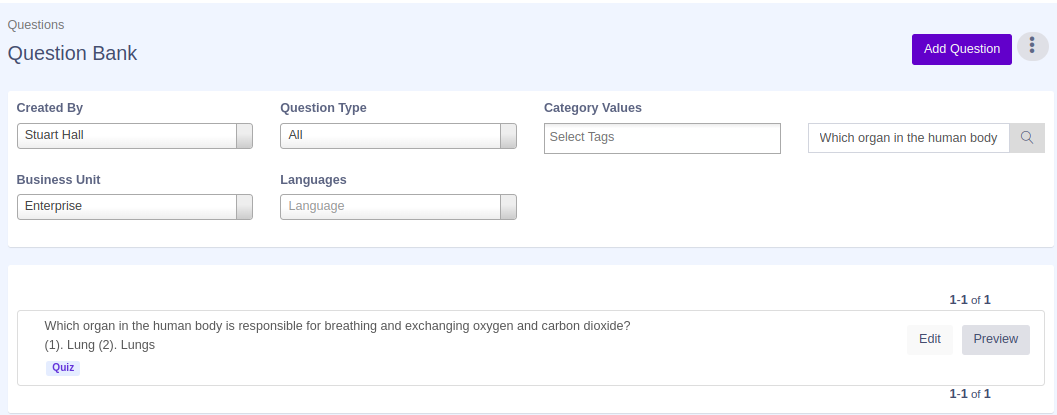This screenshot has width=1057, height=415.
Task: Open the Stuart Hall creator field
Action: 126,136
